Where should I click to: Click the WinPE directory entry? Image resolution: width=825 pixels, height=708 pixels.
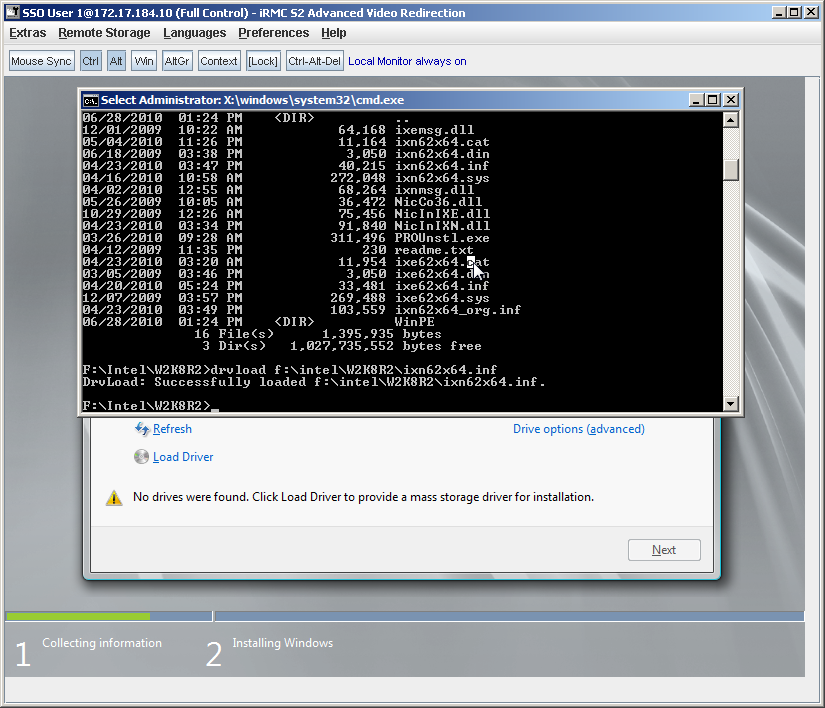pos(415,322)
